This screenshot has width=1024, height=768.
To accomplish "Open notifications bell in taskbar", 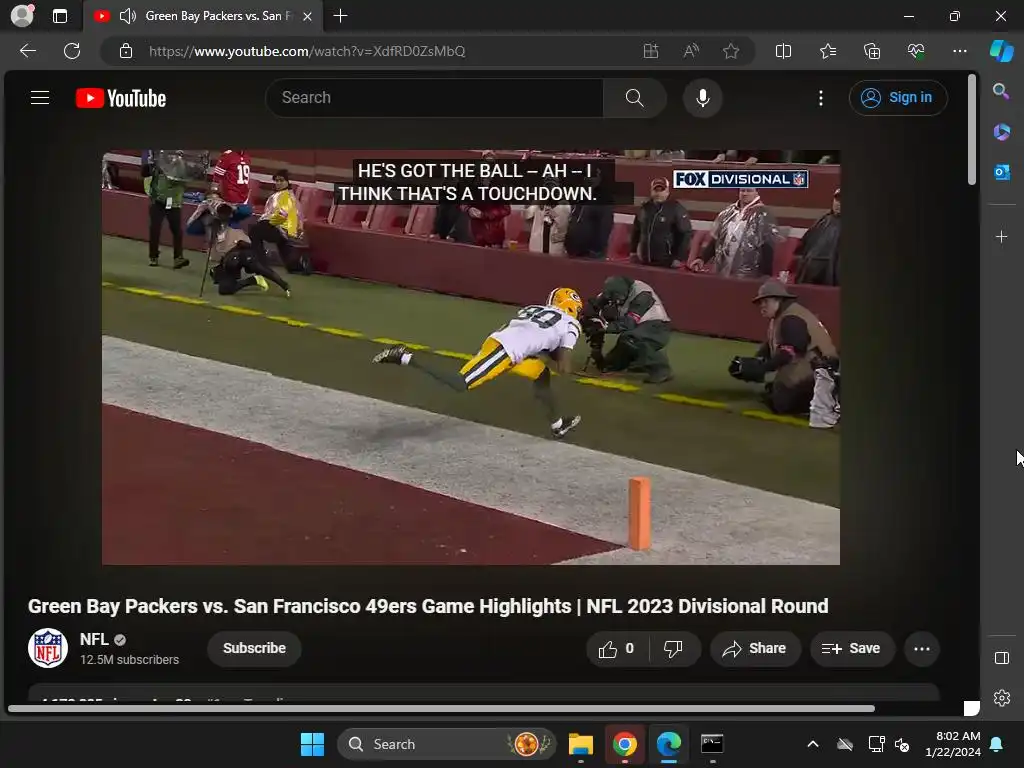I will [997, 744].
